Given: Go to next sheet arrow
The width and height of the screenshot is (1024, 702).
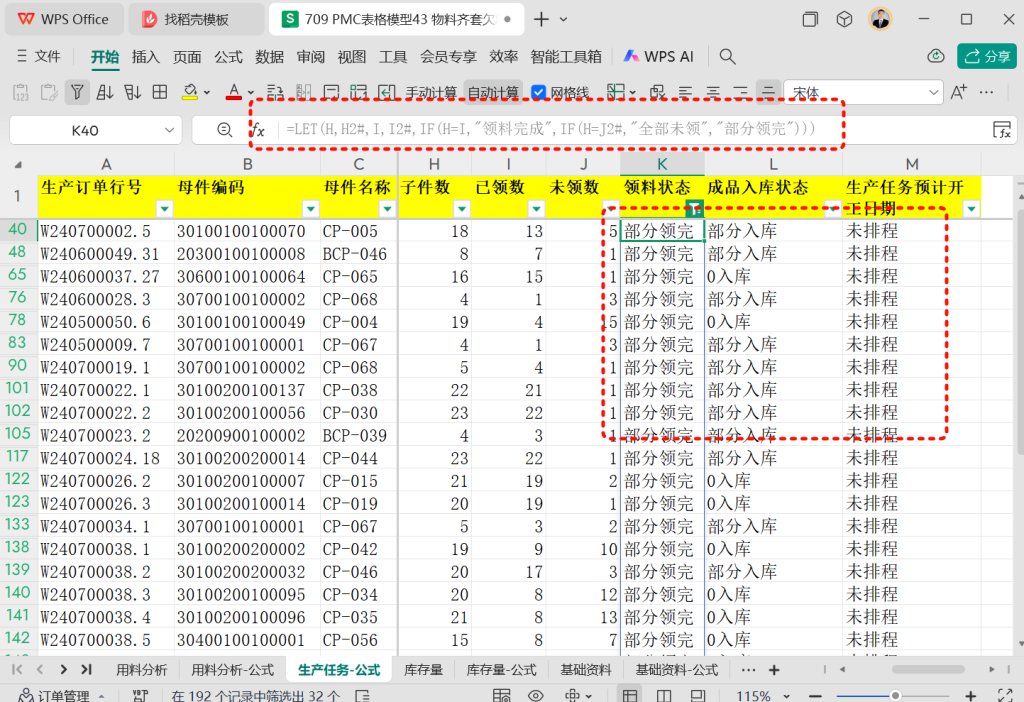Looking at the screenshot, I should click(x=63, y=669).
